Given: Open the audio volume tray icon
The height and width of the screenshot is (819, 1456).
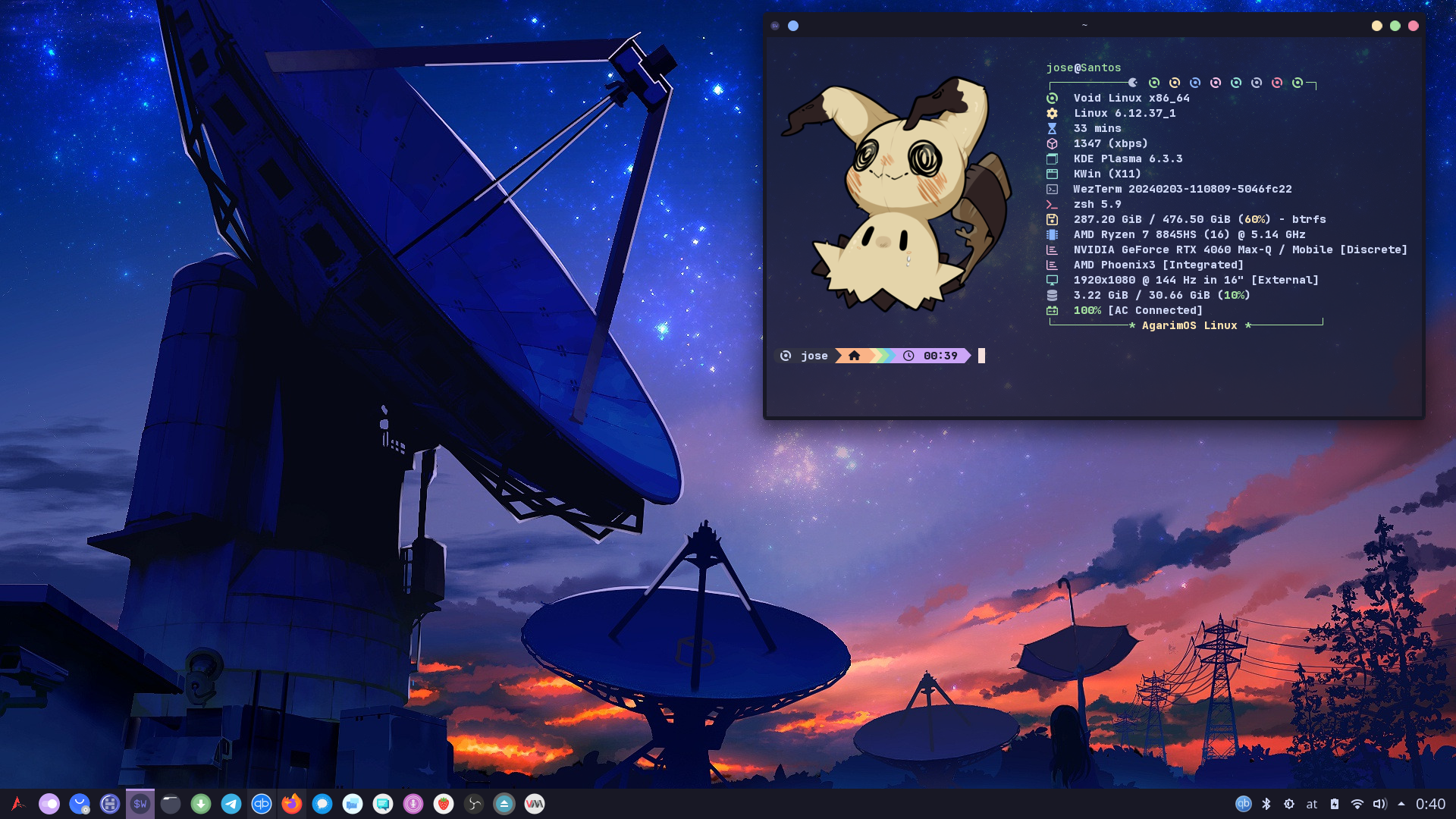Looking at the screenshot, I should point(1380,804).
